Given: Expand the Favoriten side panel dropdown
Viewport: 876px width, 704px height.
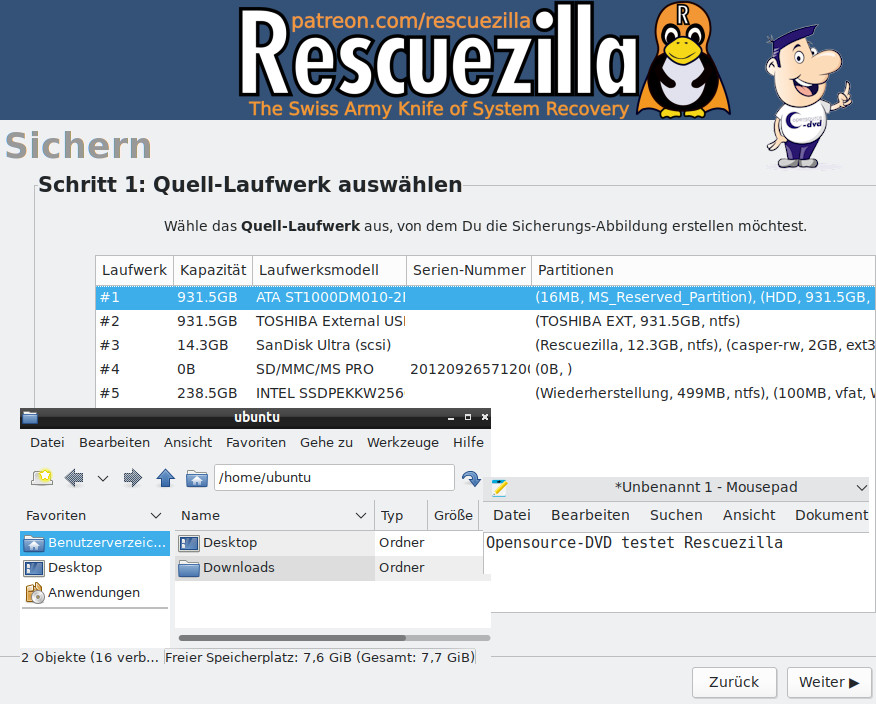Looking at the screenshot, I should [x=155, y=516].
